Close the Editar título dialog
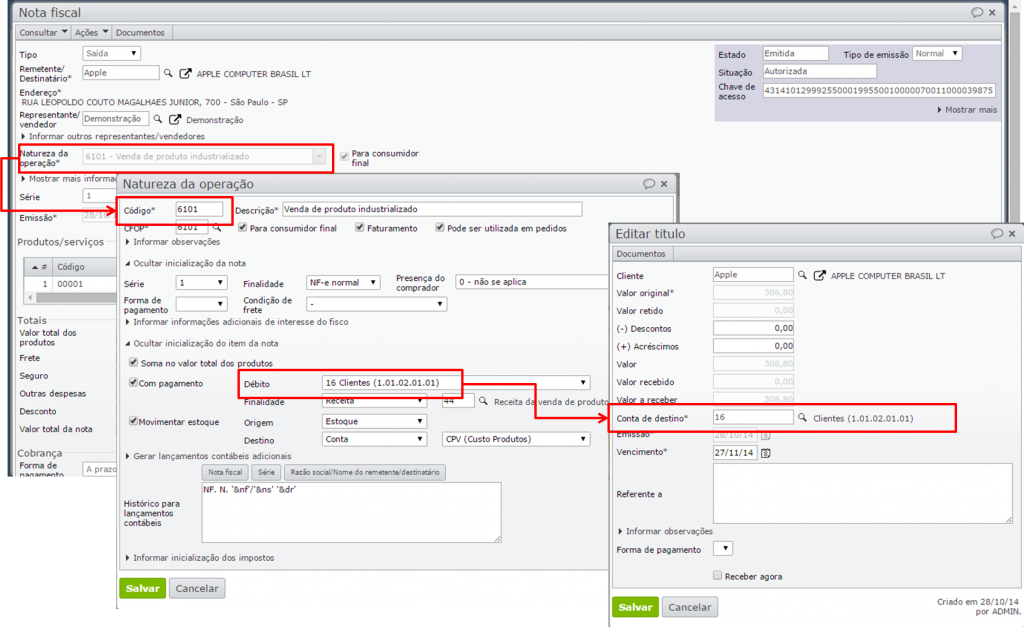 click(1012, 233)
